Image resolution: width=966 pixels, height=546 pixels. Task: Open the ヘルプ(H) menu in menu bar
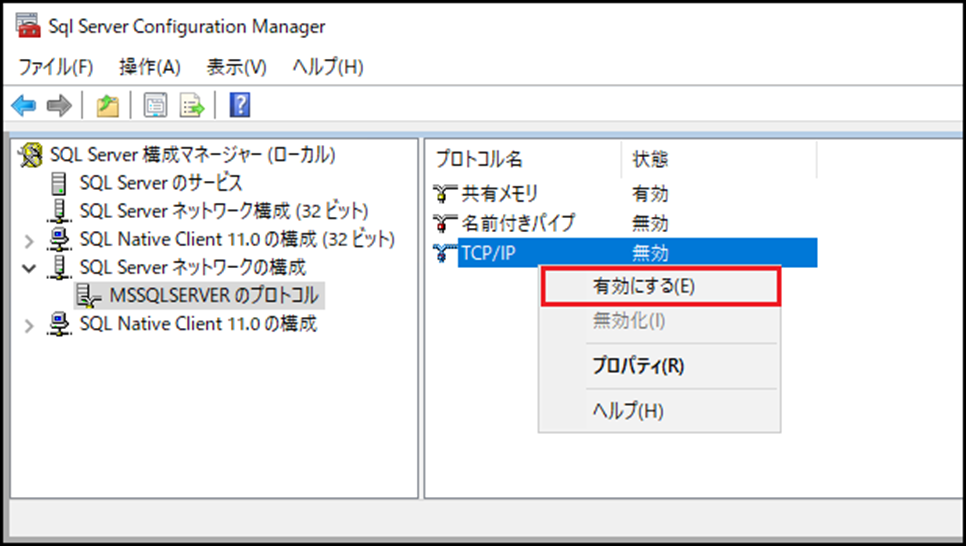[328, 67]
